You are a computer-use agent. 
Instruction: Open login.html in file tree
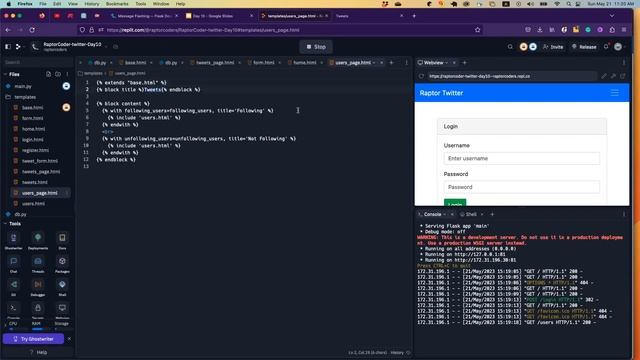pyautogui.click(x=33, y=140)
